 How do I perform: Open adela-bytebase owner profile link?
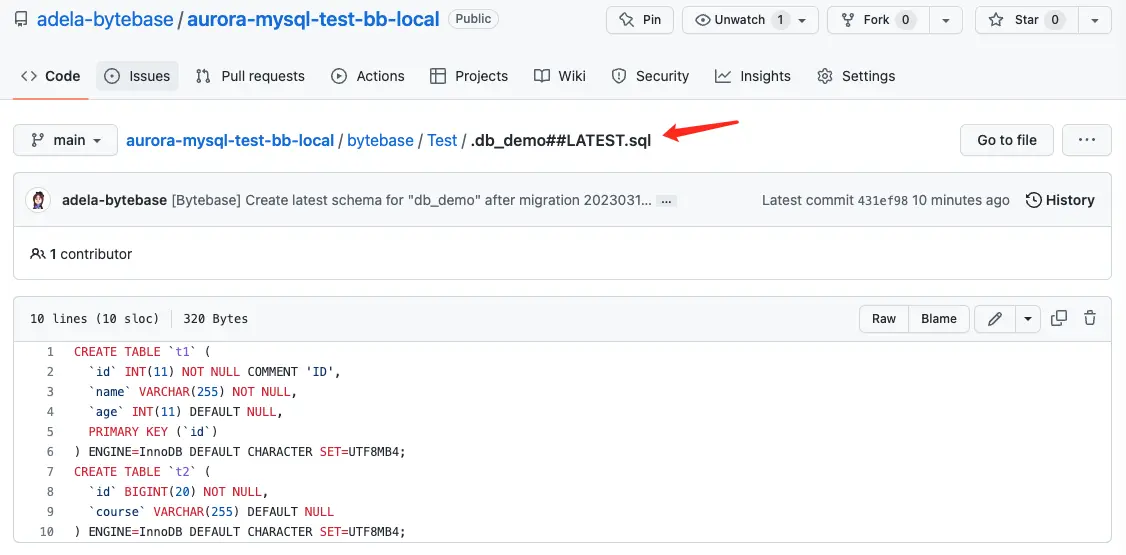point(105,19)
